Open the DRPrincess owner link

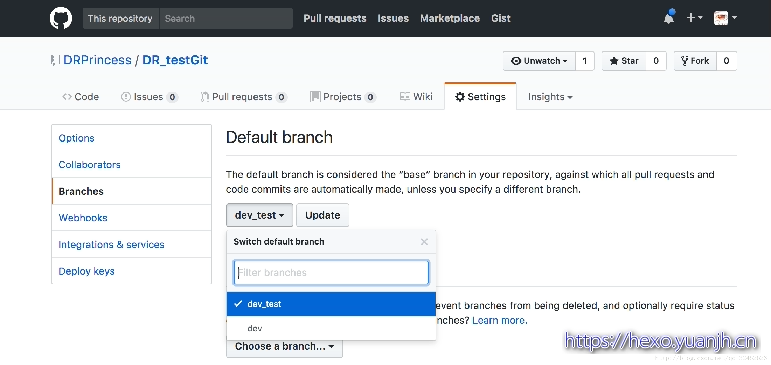point(97,60)
